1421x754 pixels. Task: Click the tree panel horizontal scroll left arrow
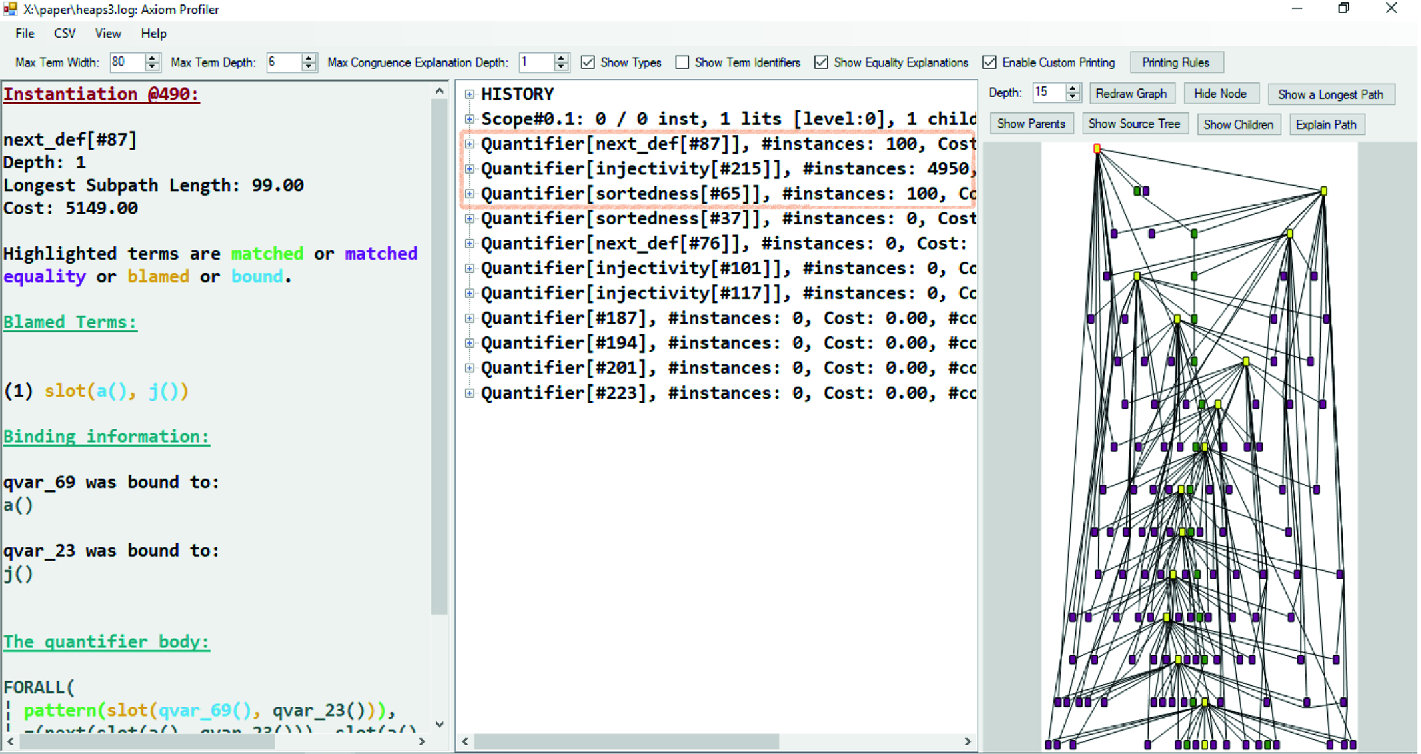(464, 743)
